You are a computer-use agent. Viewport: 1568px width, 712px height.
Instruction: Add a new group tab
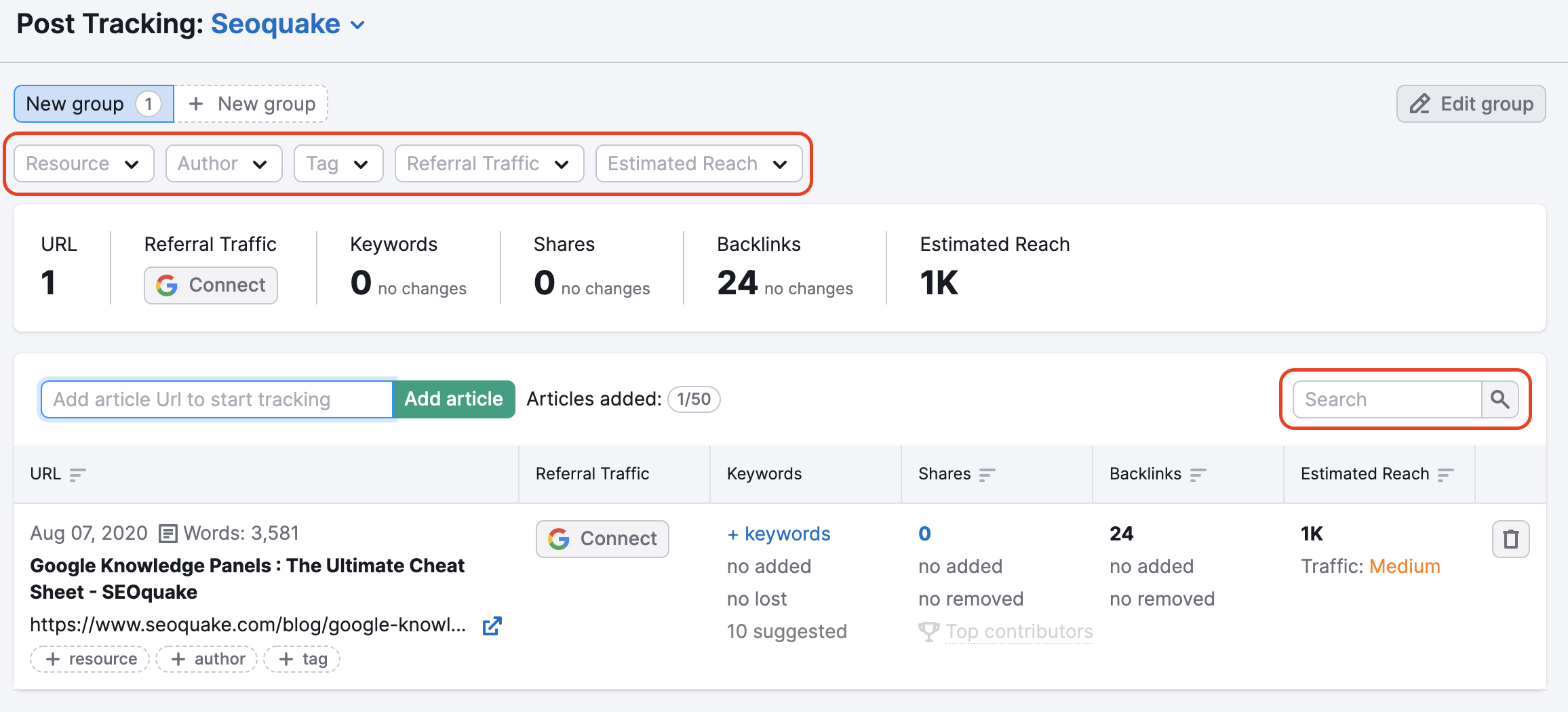252,104
